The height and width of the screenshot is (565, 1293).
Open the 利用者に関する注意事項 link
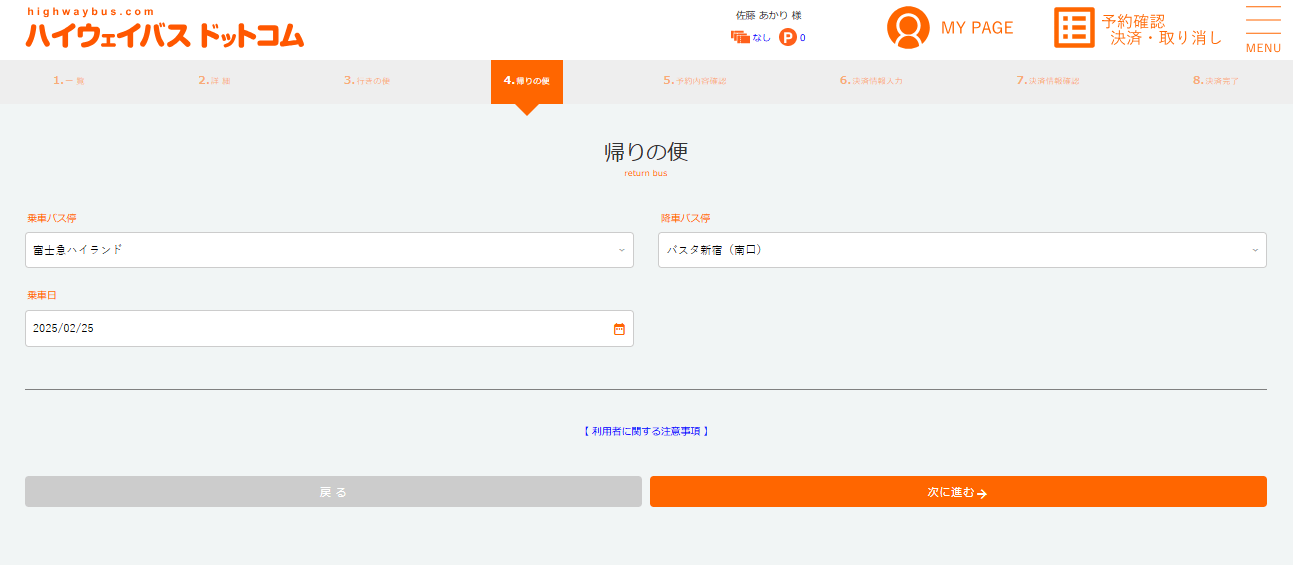click(x=646, y=432)
